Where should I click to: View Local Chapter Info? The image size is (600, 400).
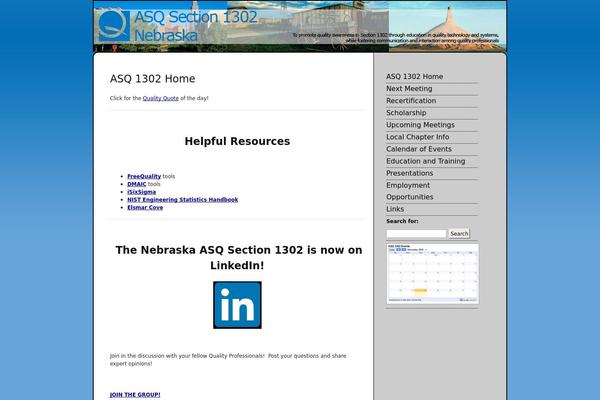point(417,137)
